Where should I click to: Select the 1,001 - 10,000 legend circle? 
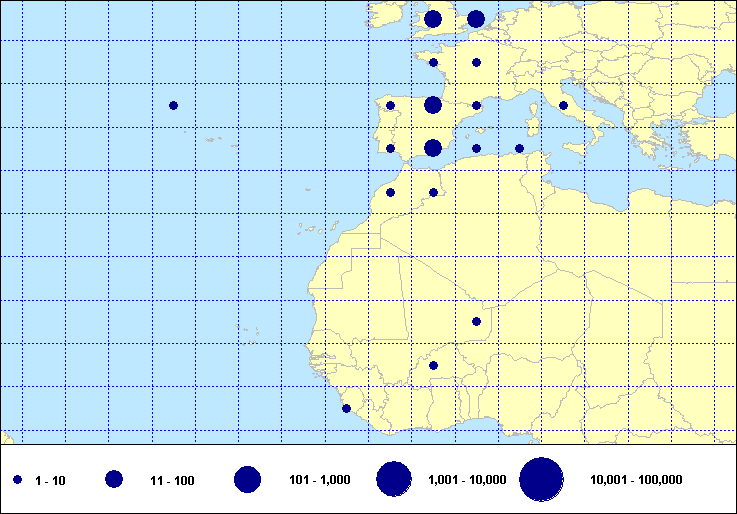393,480
